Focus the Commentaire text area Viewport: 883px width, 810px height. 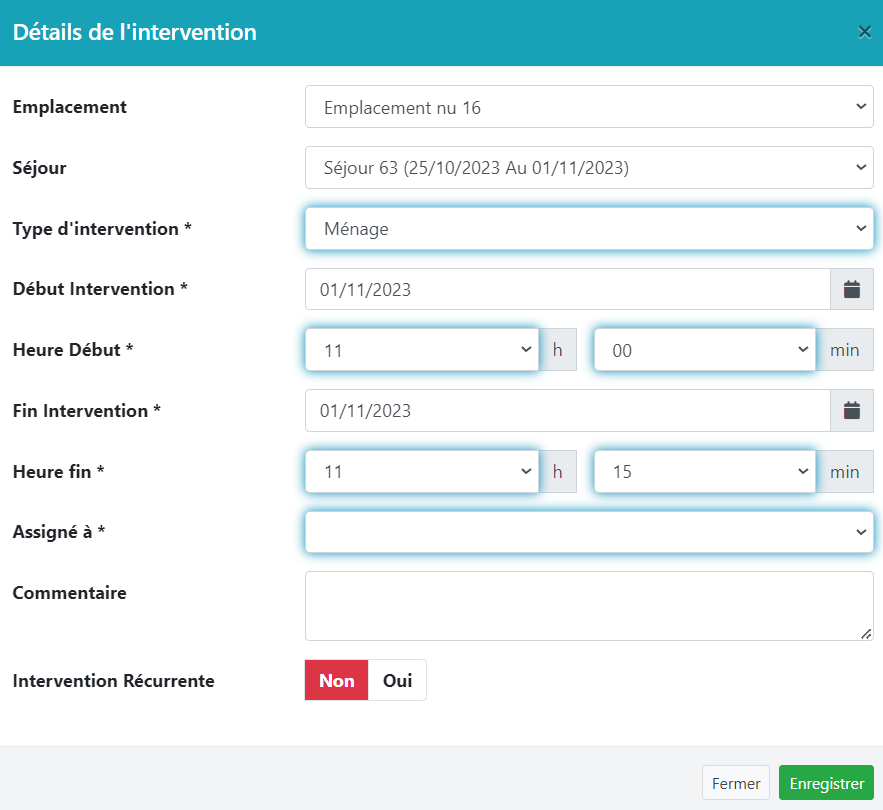(x=589, y=605)
